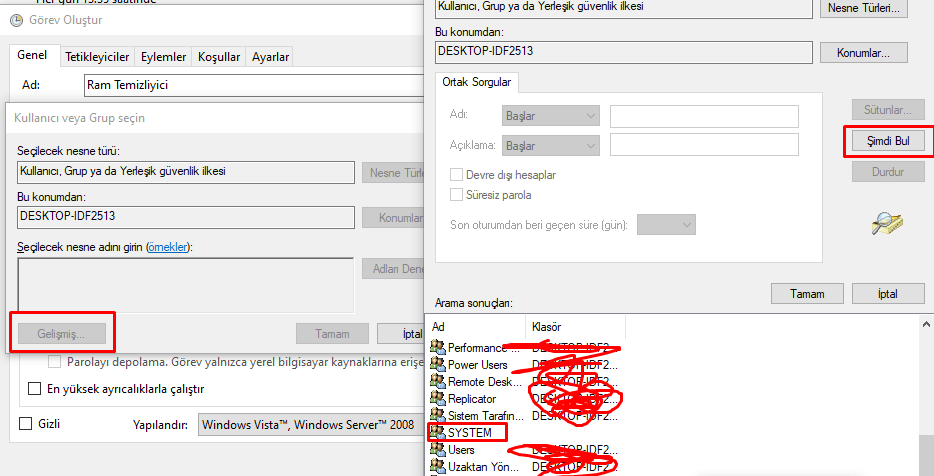Image resolution: width=934 pixels, height=476 pixels.
Task: Click the Seçilecek nesne adını girin box
Action: pos(186,285)
